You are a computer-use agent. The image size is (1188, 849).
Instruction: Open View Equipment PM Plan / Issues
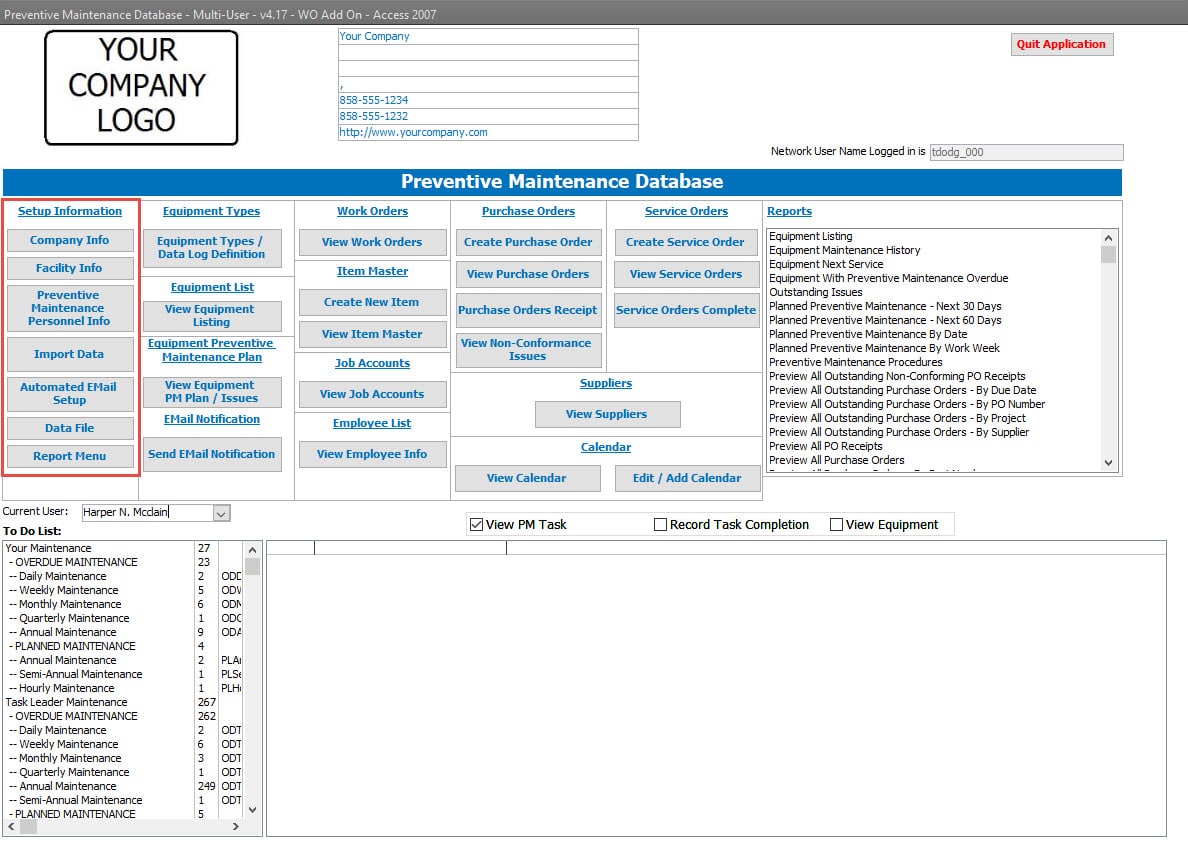212,392
